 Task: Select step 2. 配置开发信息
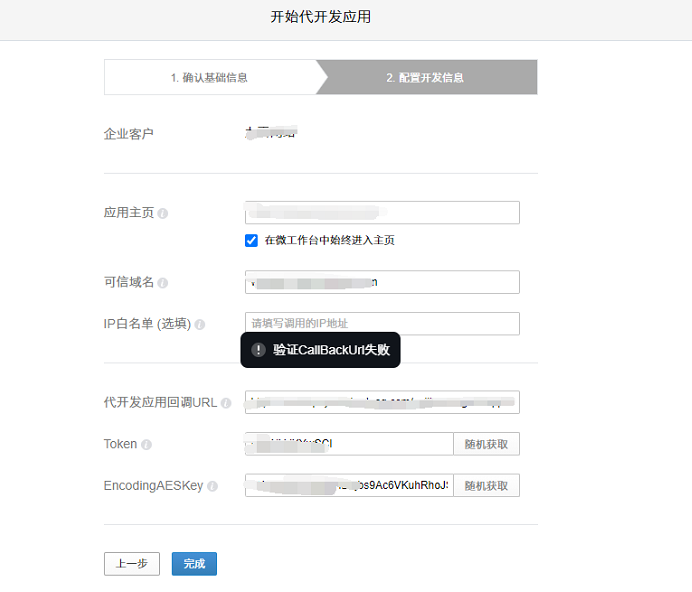425,77
